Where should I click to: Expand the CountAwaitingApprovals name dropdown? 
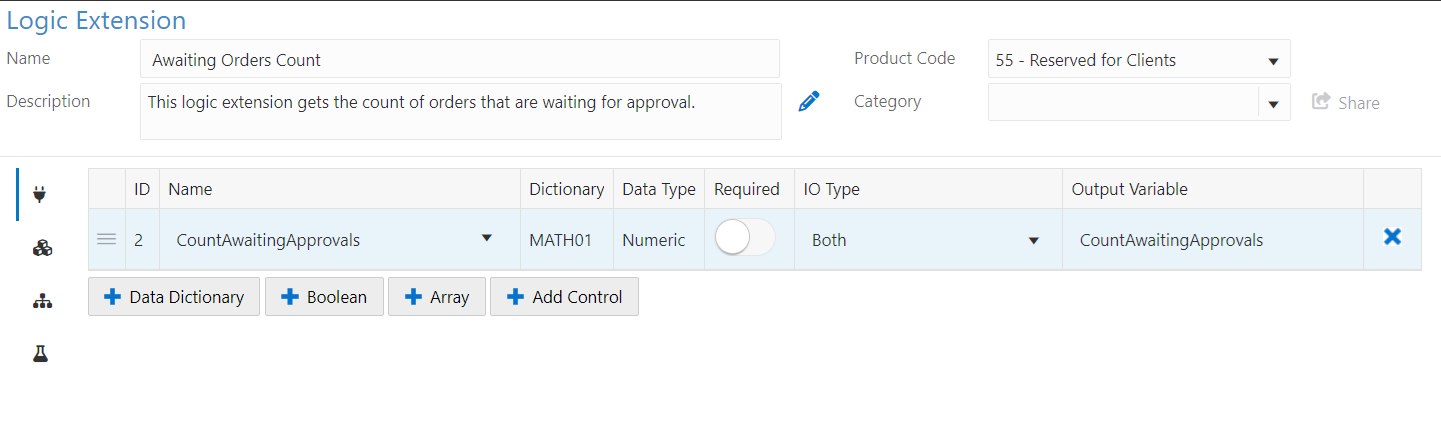click(x=486, y=238)
